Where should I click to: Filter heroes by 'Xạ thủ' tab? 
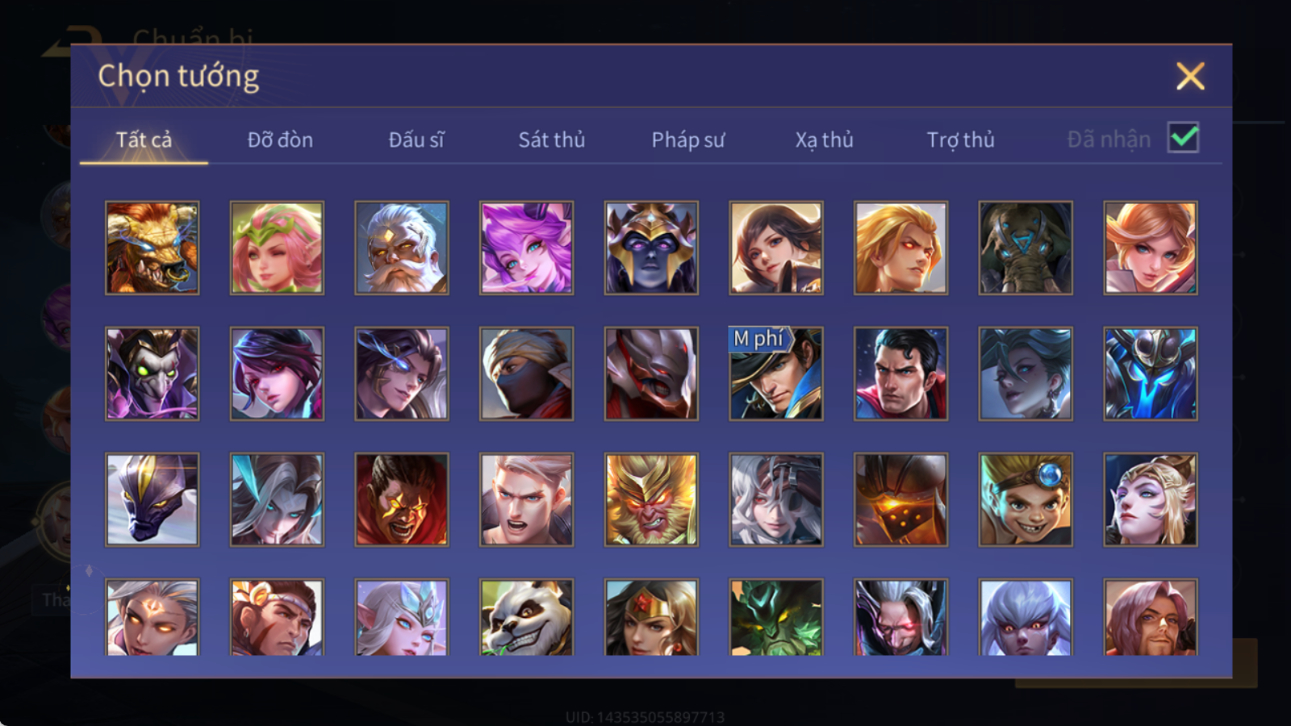coord(824,140)
